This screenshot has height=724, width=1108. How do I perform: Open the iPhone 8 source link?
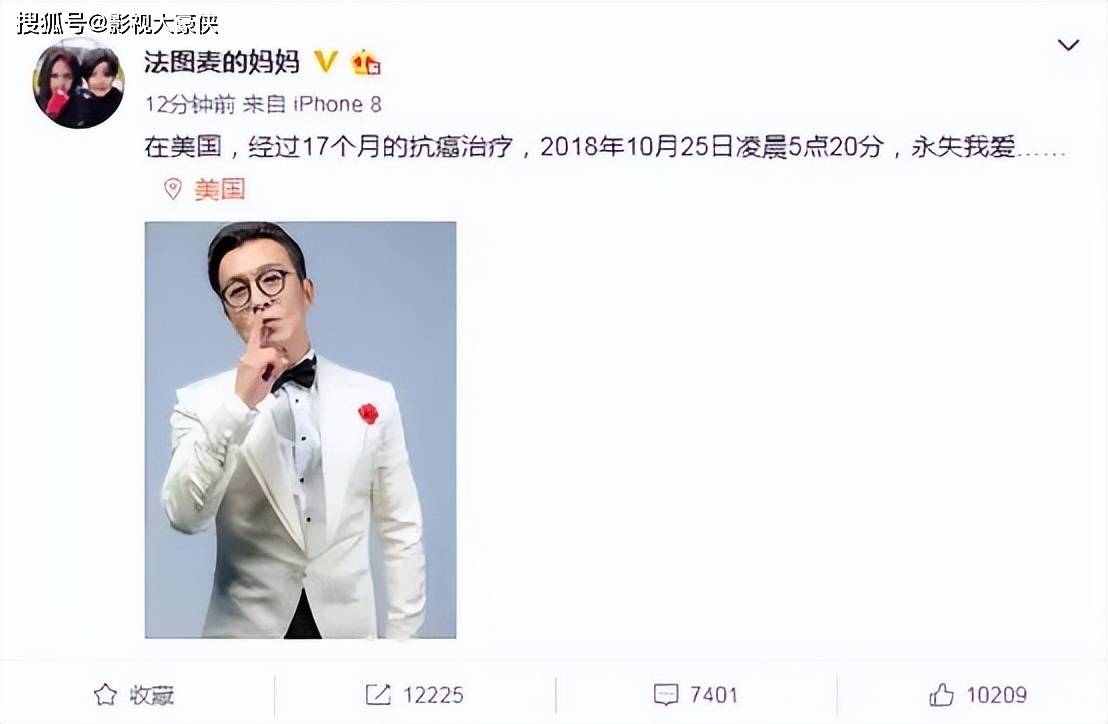[337, 105]
